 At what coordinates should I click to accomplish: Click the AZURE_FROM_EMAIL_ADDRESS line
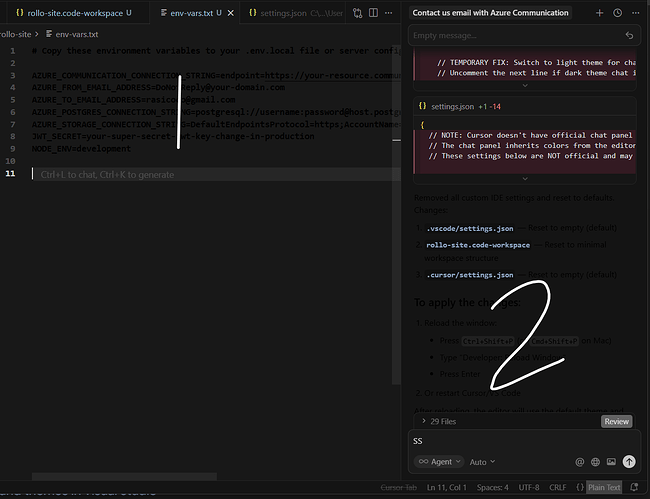point(158,87)
